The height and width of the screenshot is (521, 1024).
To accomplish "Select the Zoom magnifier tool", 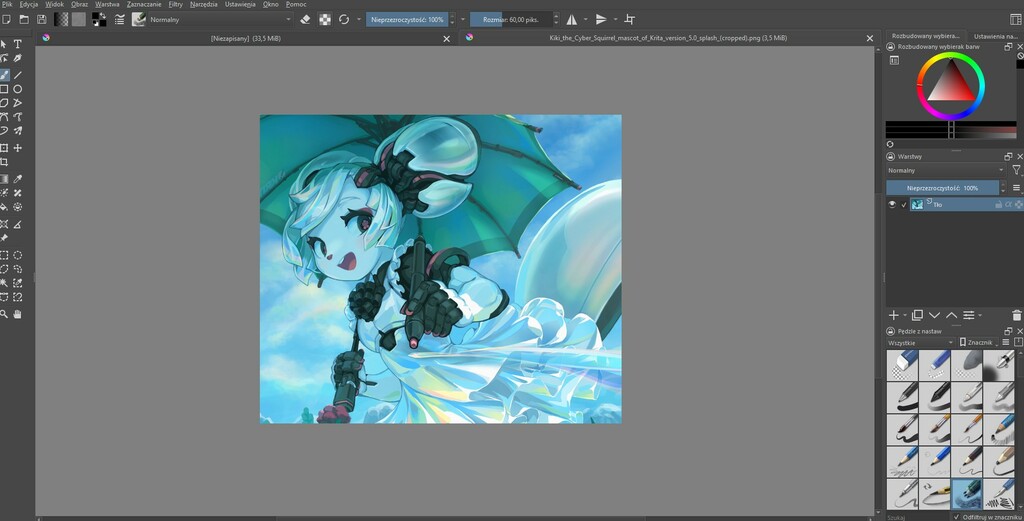I will (5, 314).
